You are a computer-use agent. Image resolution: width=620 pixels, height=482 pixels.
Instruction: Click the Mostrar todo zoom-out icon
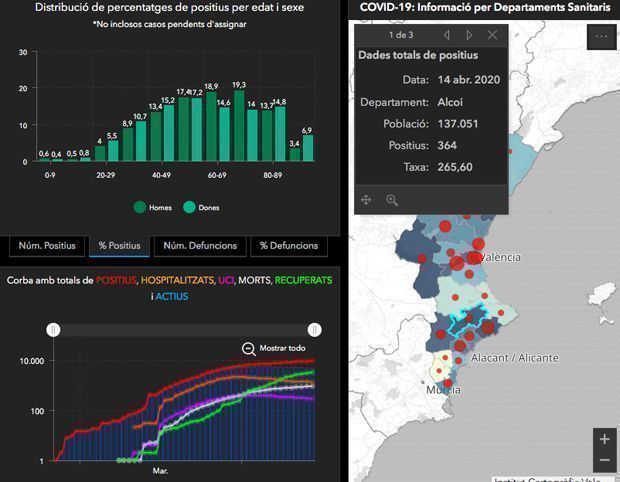coord(249,348)
